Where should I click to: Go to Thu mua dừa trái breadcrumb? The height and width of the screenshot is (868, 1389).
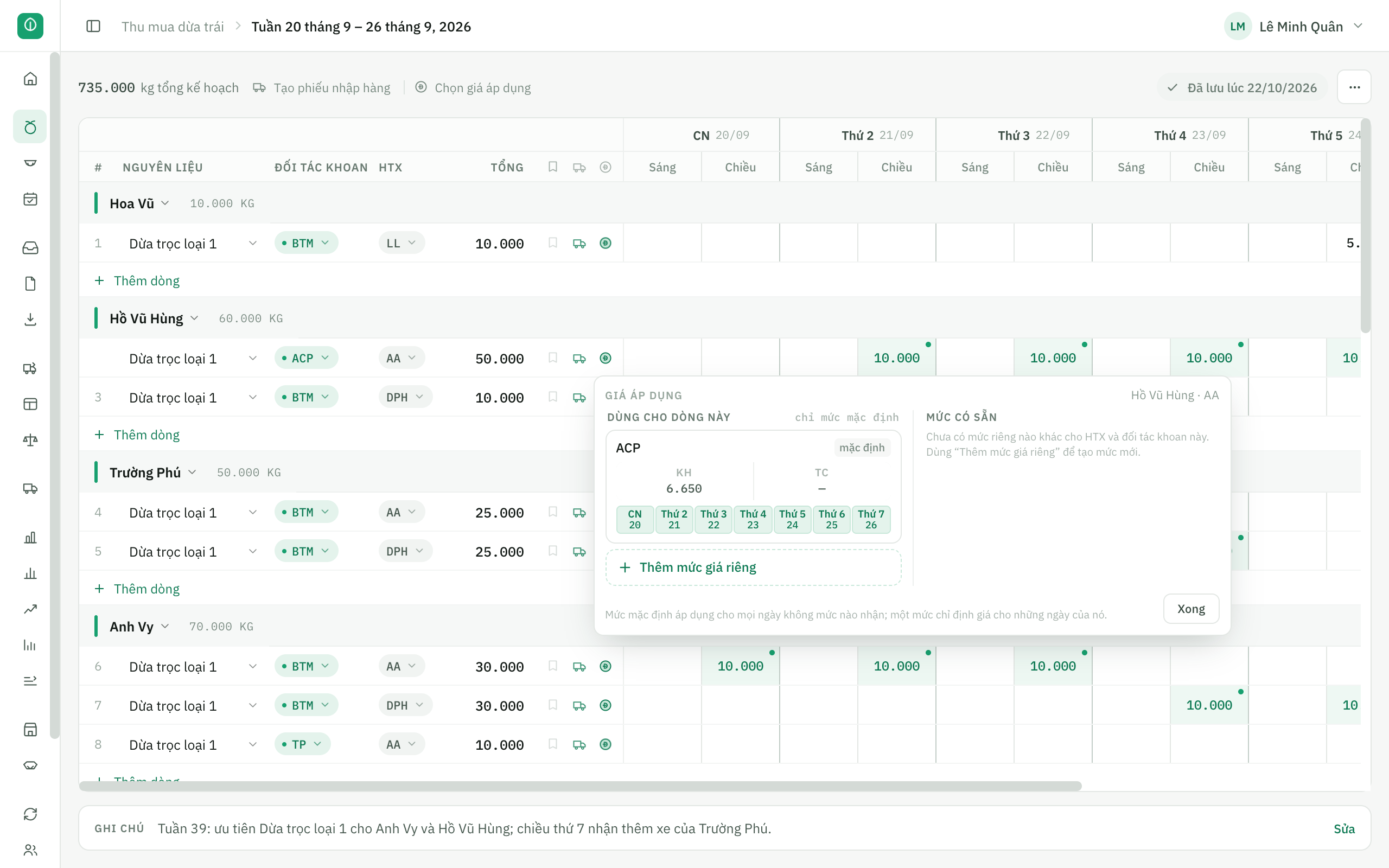point(172,27)
